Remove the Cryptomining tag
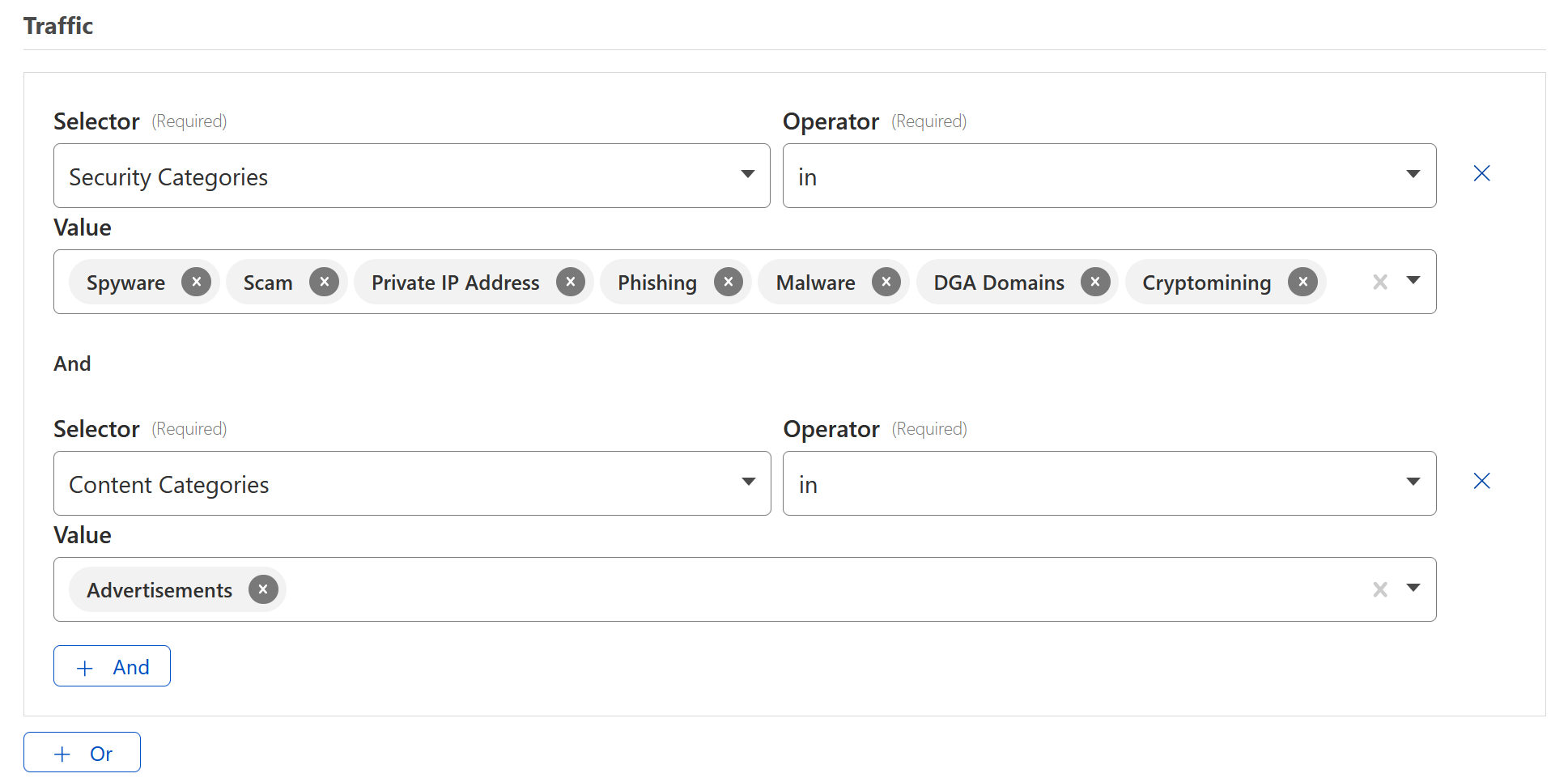 [x=1302, y=282]
